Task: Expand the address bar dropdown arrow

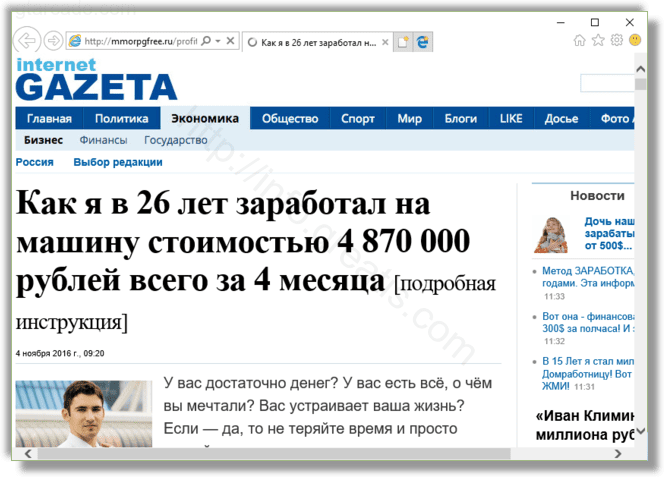Action: click(x=218, y=42)
